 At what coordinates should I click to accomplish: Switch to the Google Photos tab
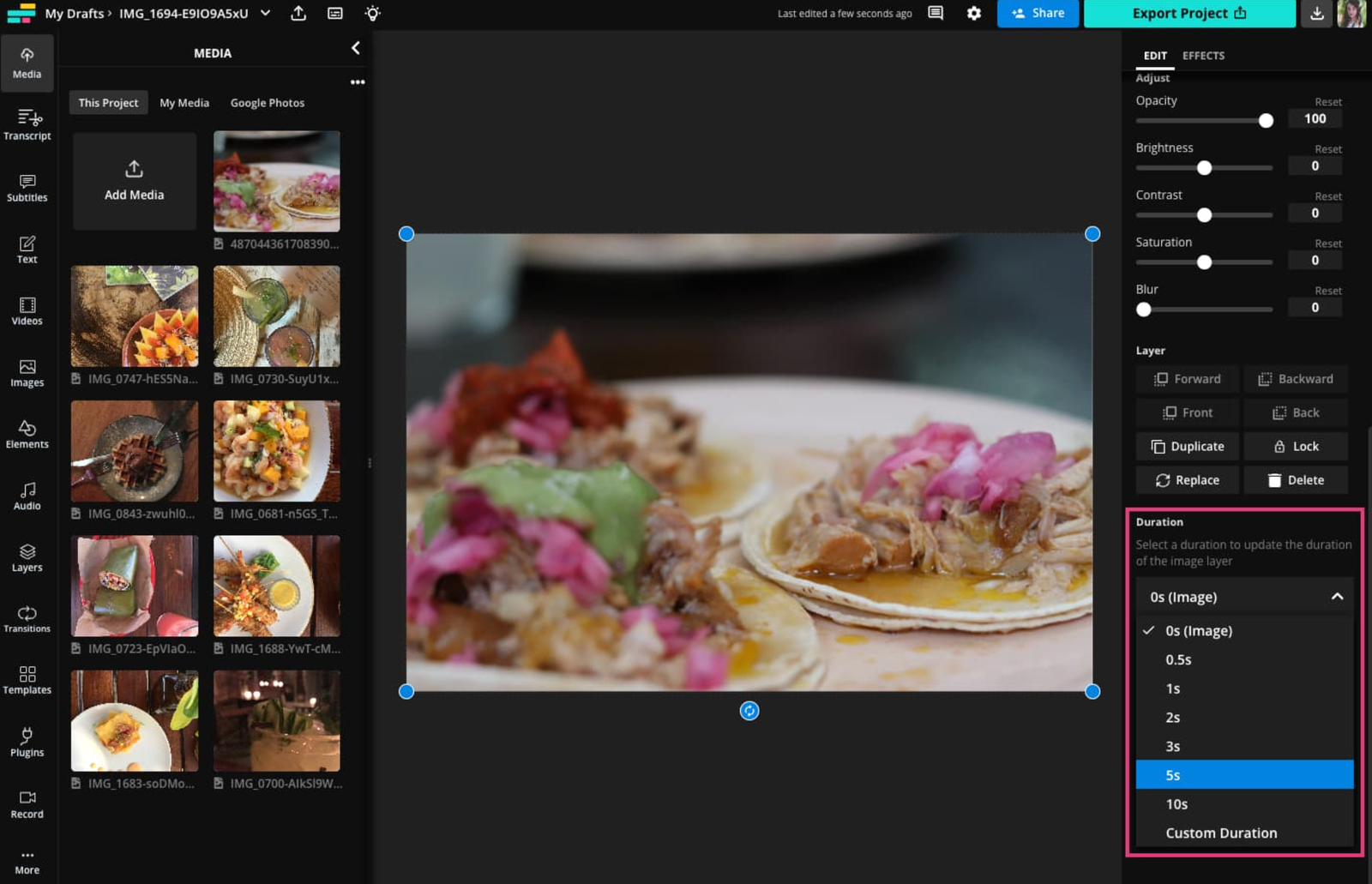tap(267, 102)
